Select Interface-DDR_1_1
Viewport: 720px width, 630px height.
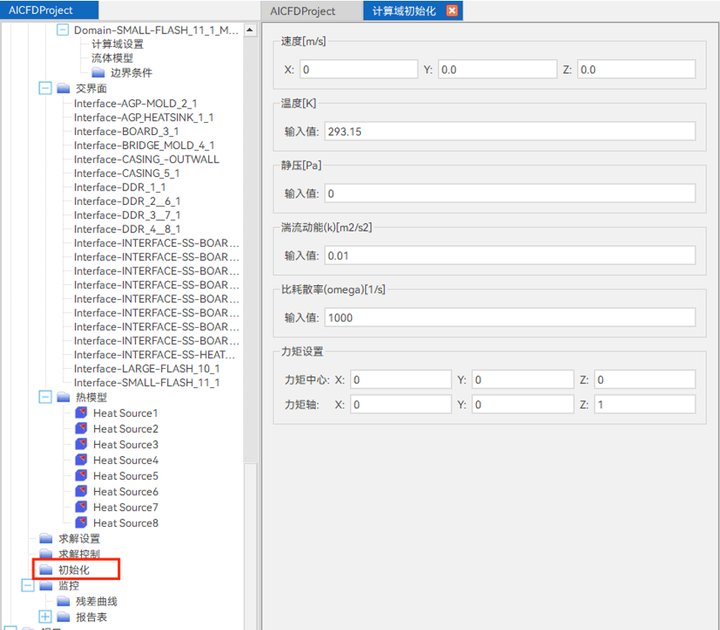click(x=120, y=187)
